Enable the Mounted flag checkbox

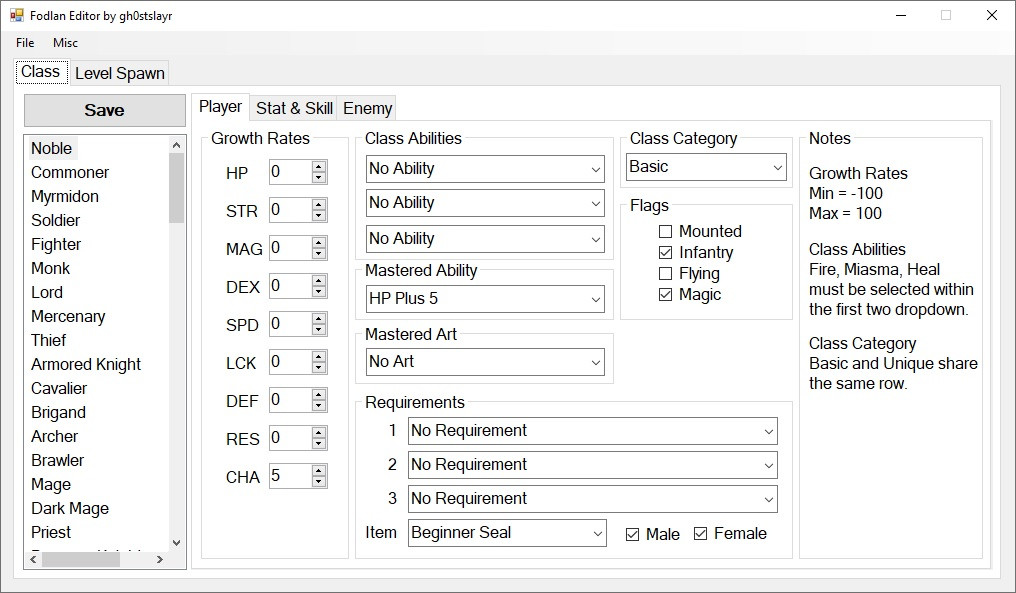coord(666,231)
